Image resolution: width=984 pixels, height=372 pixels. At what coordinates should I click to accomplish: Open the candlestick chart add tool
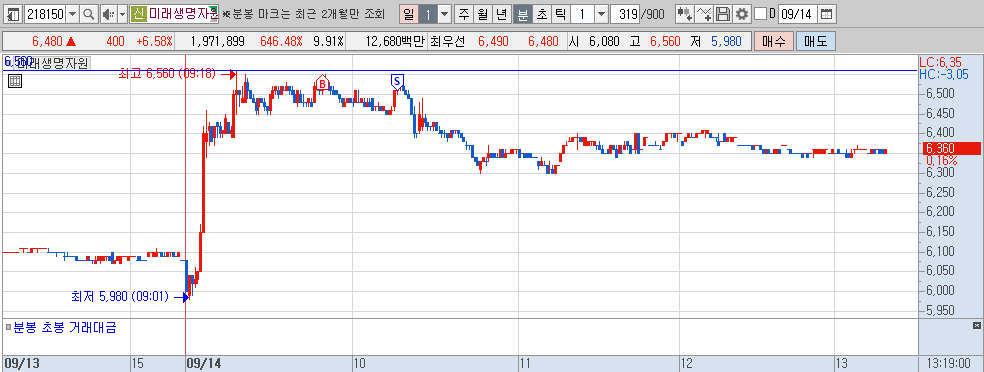tap(685, 13)
